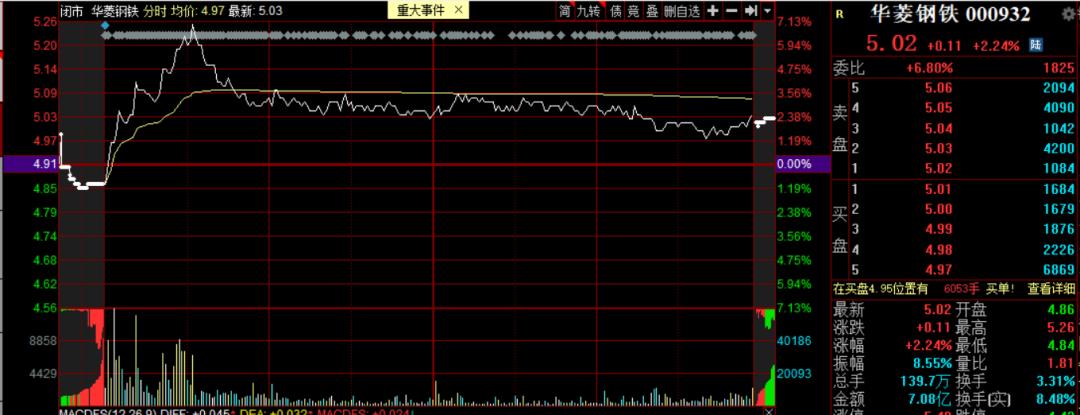Click sell volume 4090
The width and height of the screenshot is (1080, 415).
pyautogui.click(x=1060, y=107)
